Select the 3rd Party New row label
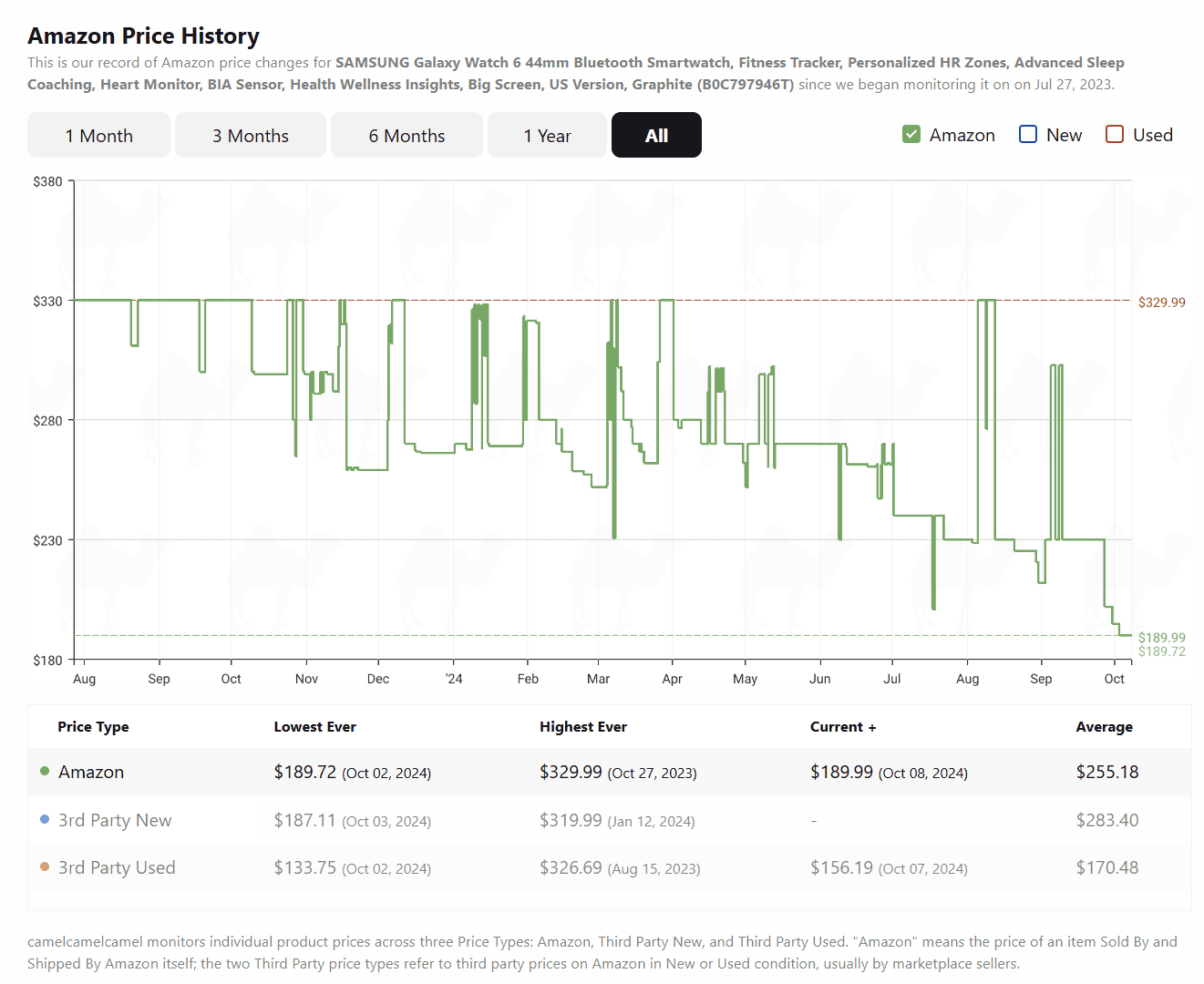The width and height of the screenshot is (1204, 984). [x=115, y=821]
